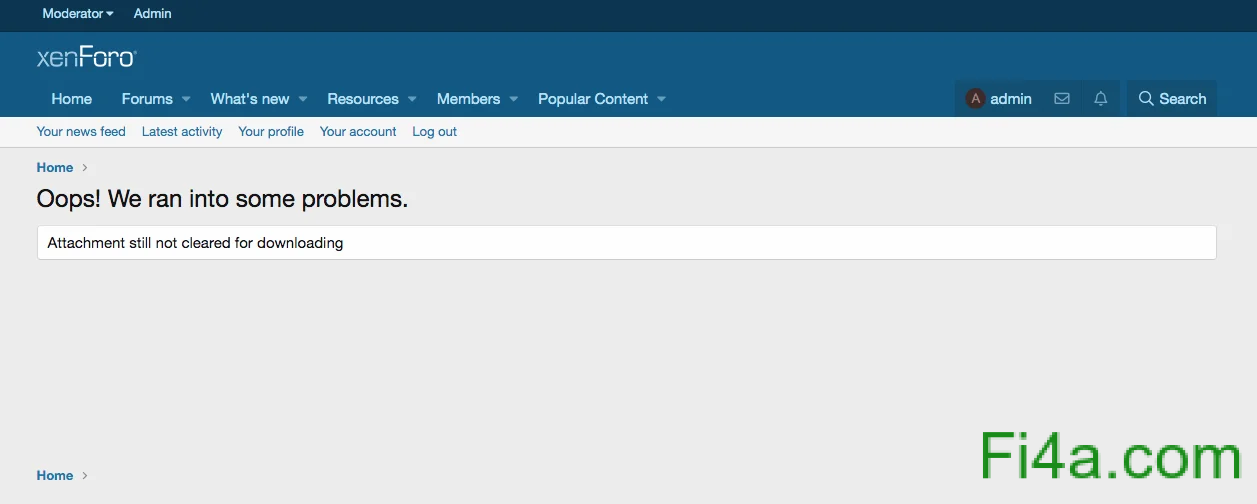Open the alerts bell icon

click(x=1101, y=99)
